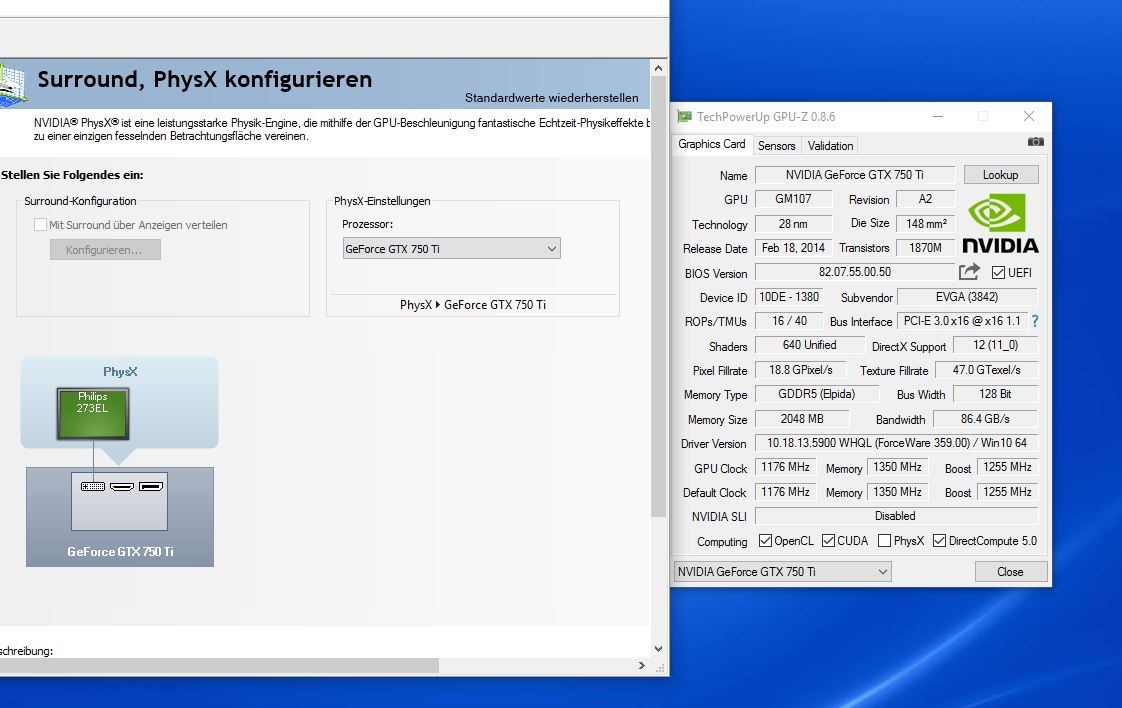Click the Konfigurieren... button
Image resolution: width=1122 pixels, height=708 pixels.
pos(105,250)
